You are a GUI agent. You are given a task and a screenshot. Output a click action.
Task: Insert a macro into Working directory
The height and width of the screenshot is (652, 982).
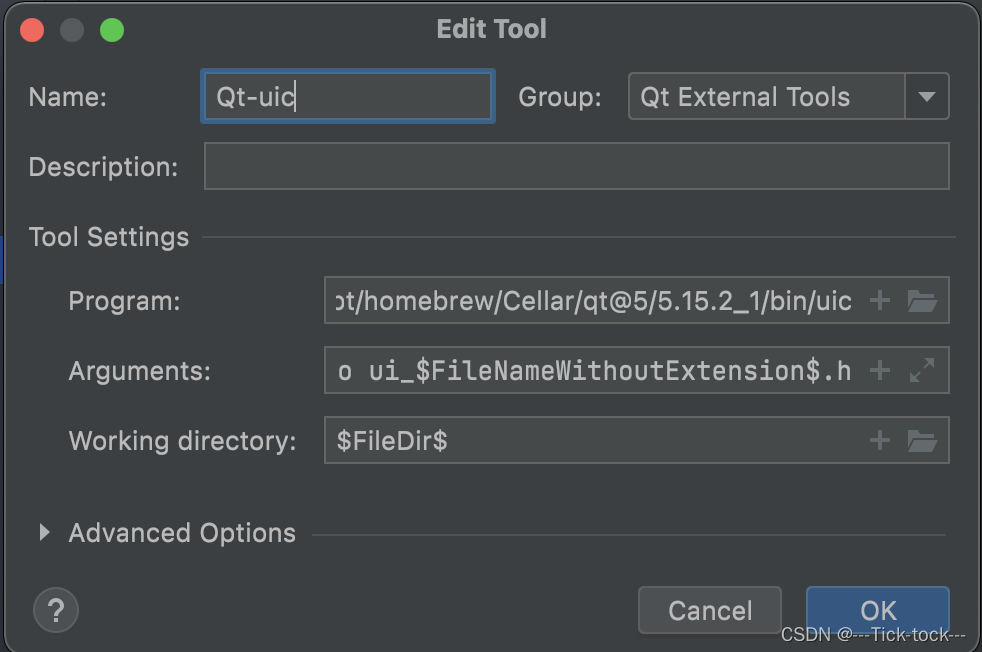coord(880,440)
